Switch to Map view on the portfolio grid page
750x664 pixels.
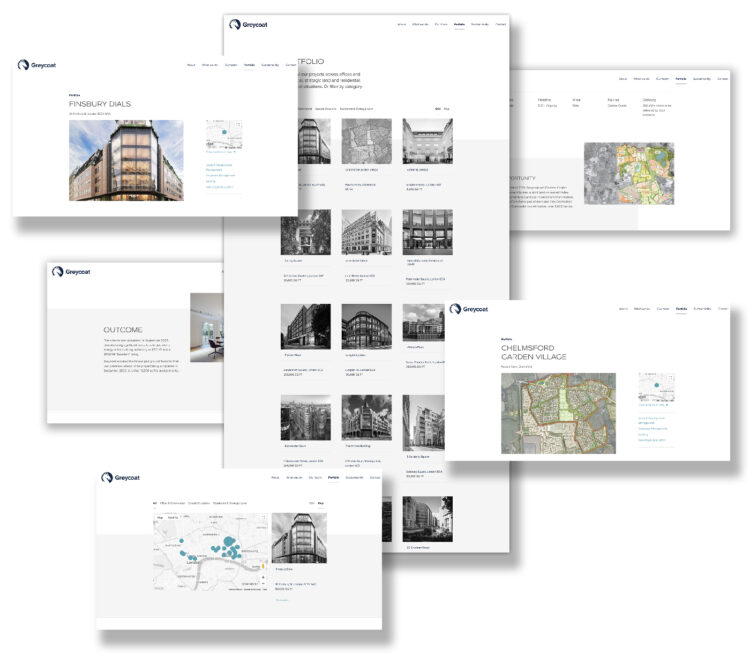pos(447,107)
